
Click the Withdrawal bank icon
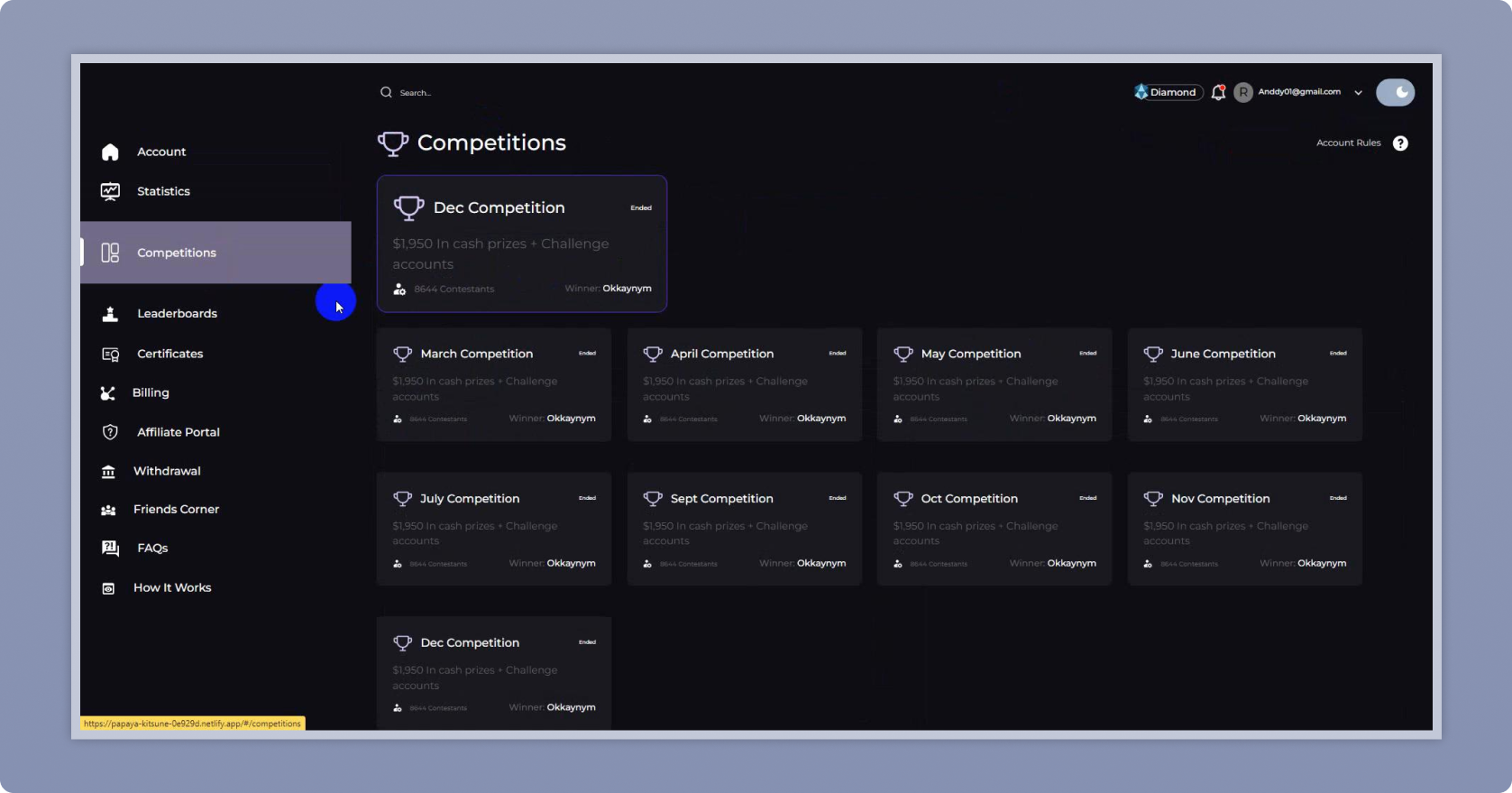click(x=108, y=471)
